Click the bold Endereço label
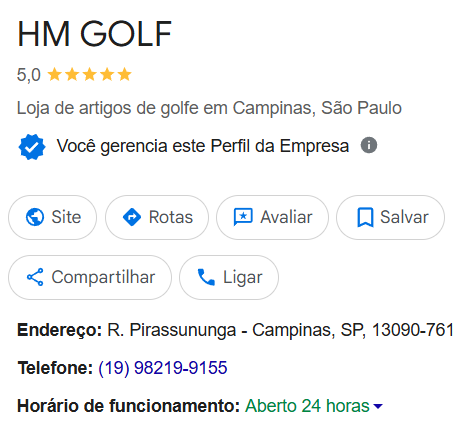Screen dimensions: 472x430 (x=60, y=330)
